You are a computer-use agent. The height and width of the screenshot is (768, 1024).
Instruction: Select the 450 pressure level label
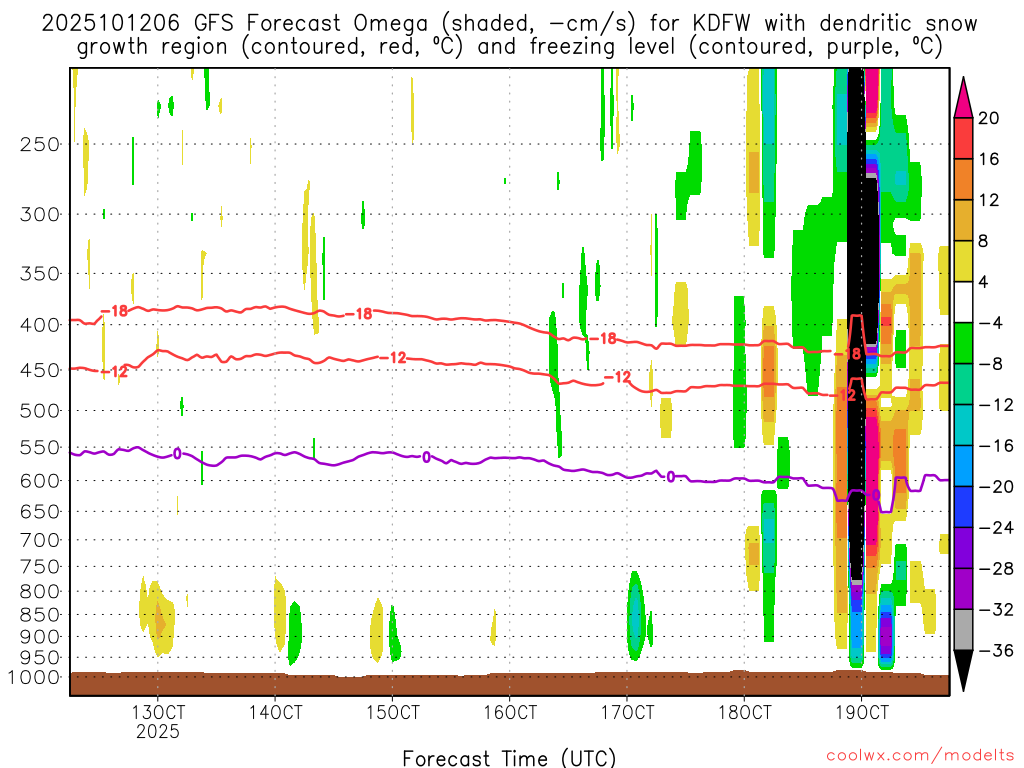click(40, 370)
